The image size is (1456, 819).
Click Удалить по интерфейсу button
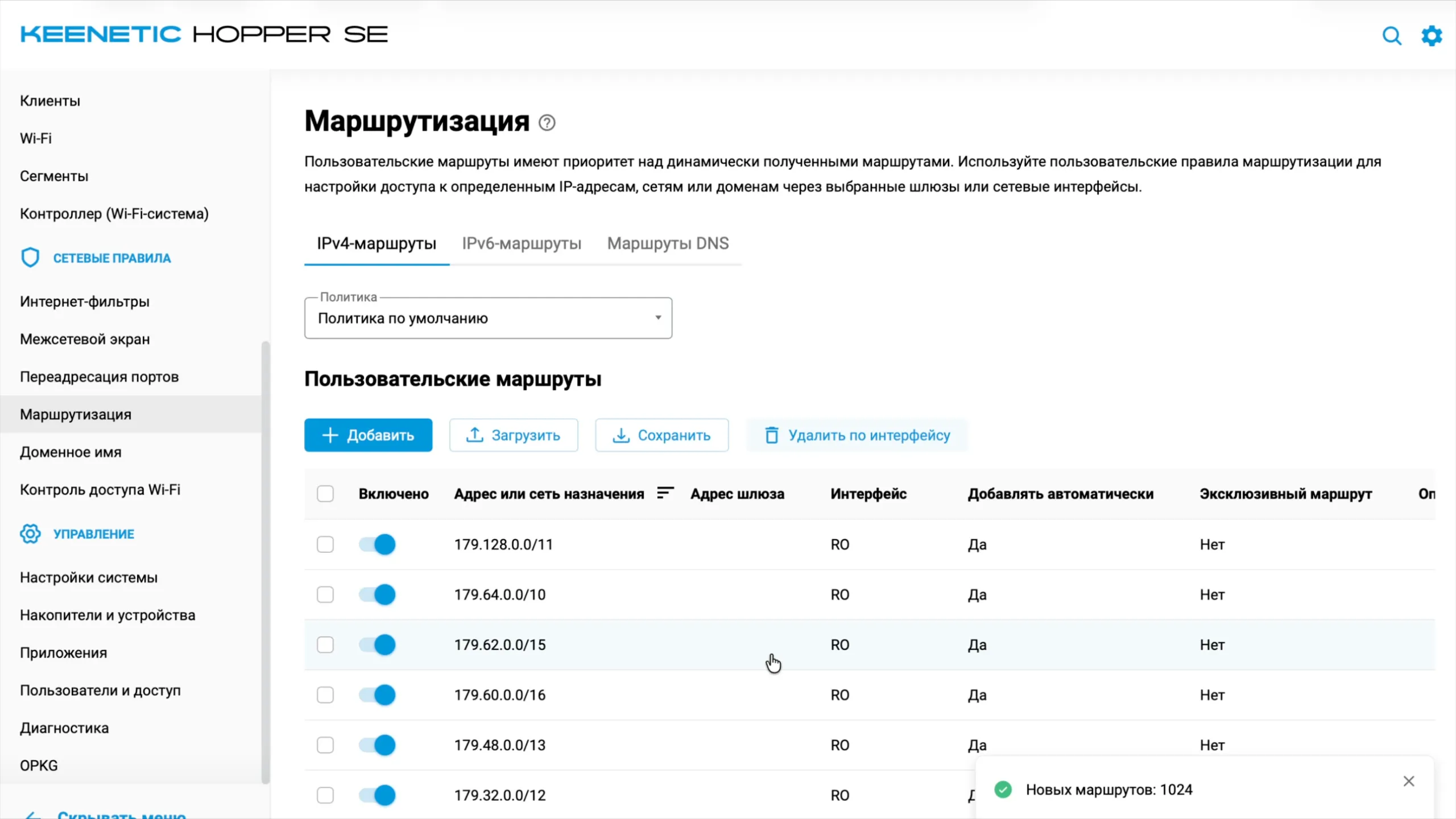click(857, 435)
